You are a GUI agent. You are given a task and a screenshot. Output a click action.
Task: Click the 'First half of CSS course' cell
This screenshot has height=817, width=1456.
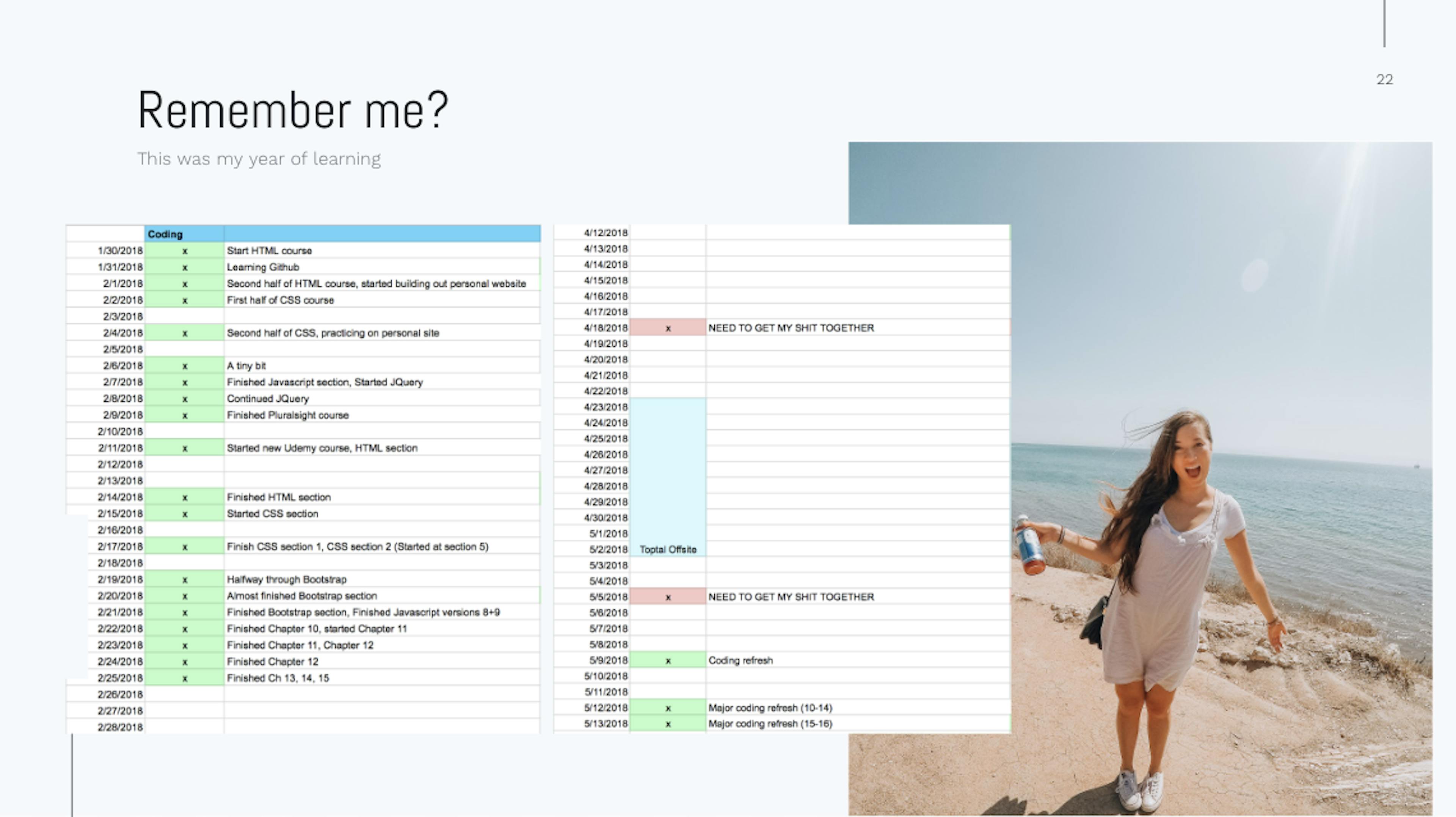click(x=382, y=300)
